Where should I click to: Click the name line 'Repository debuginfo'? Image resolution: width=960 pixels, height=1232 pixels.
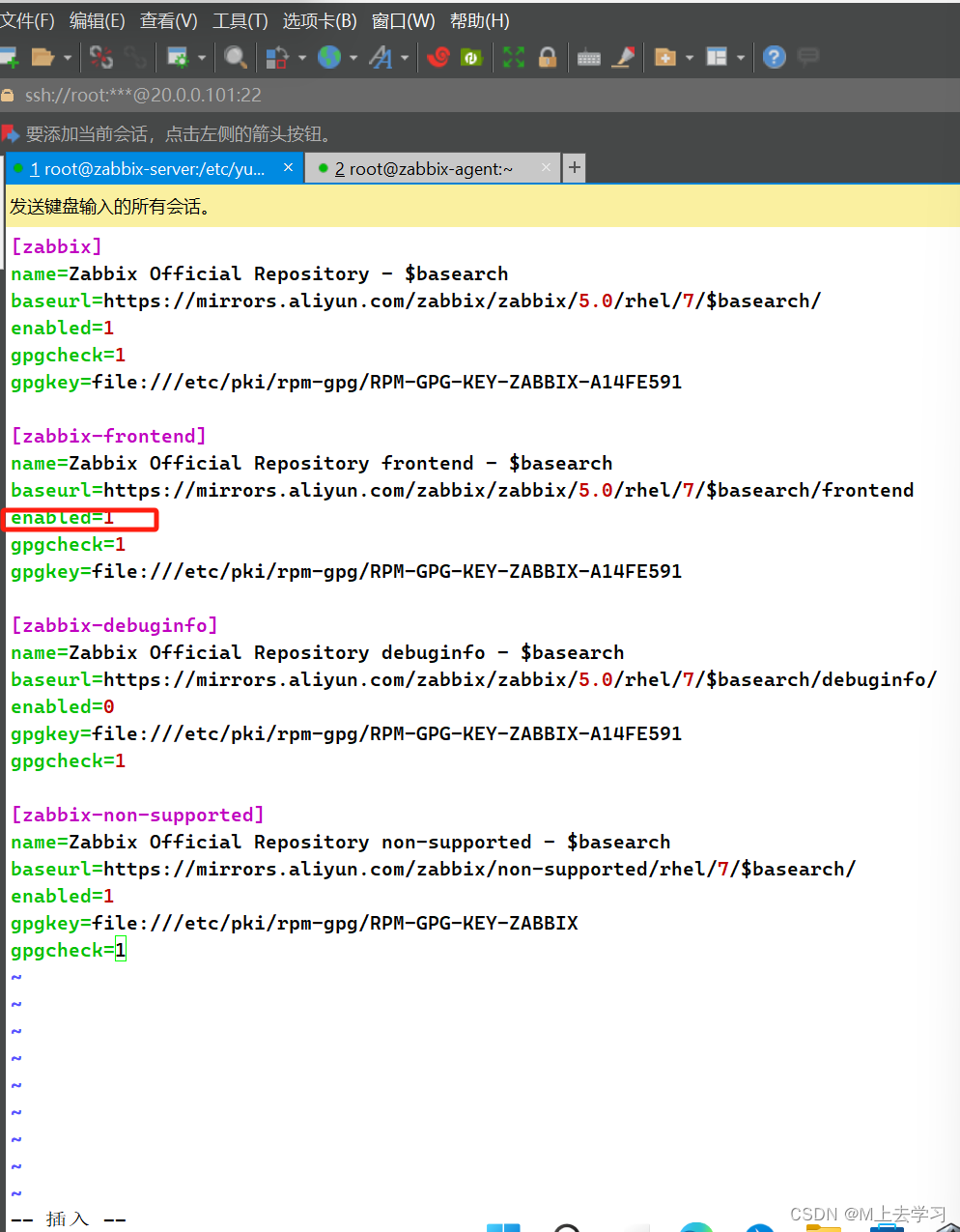pyautogui.click(x=318, y=652)
